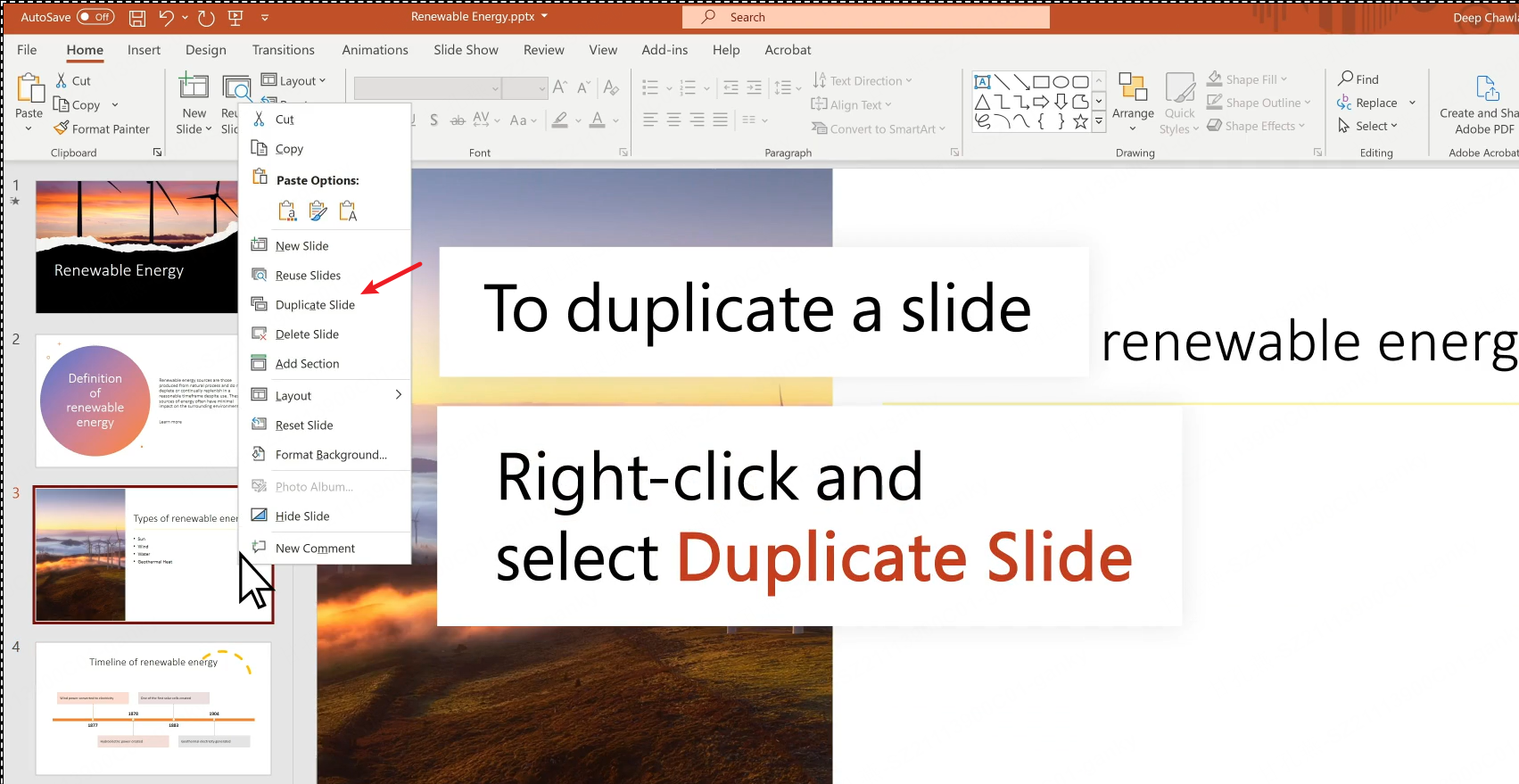Align text left

tap(650, 120)
